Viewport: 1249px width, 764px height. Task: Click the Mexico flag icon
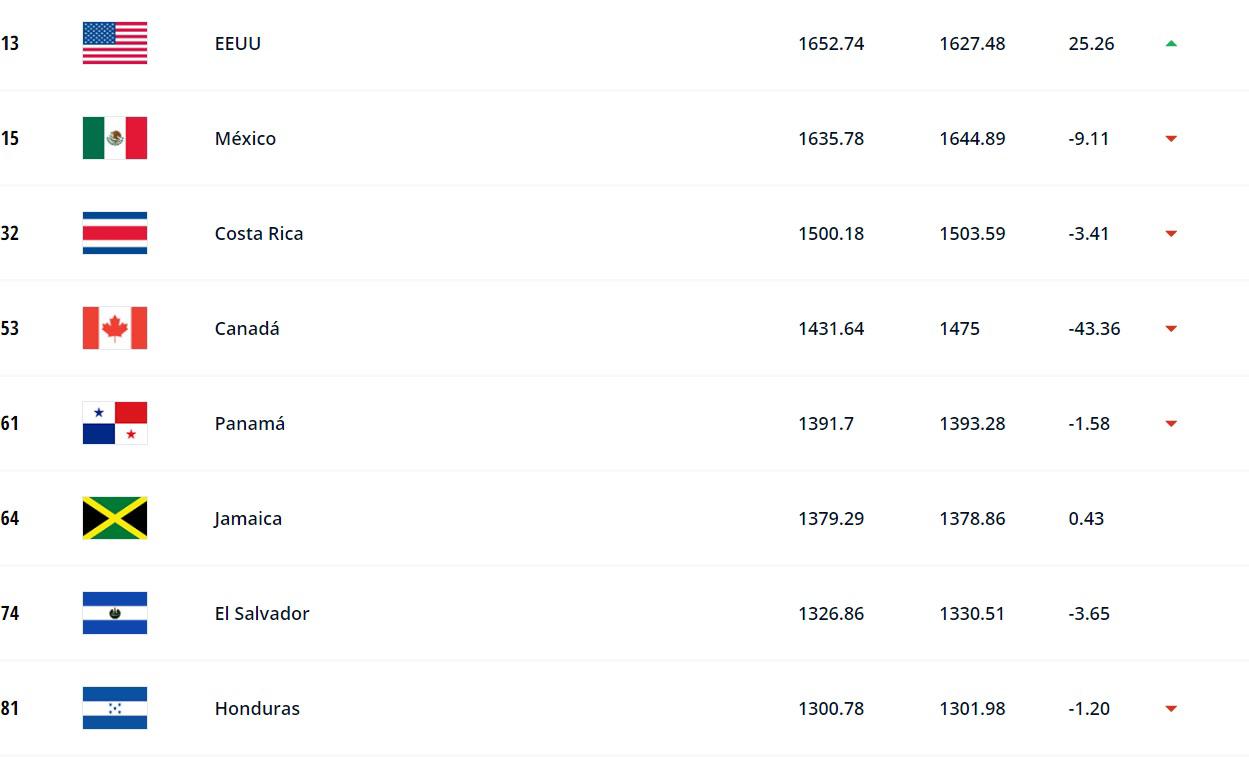(115, 138)
